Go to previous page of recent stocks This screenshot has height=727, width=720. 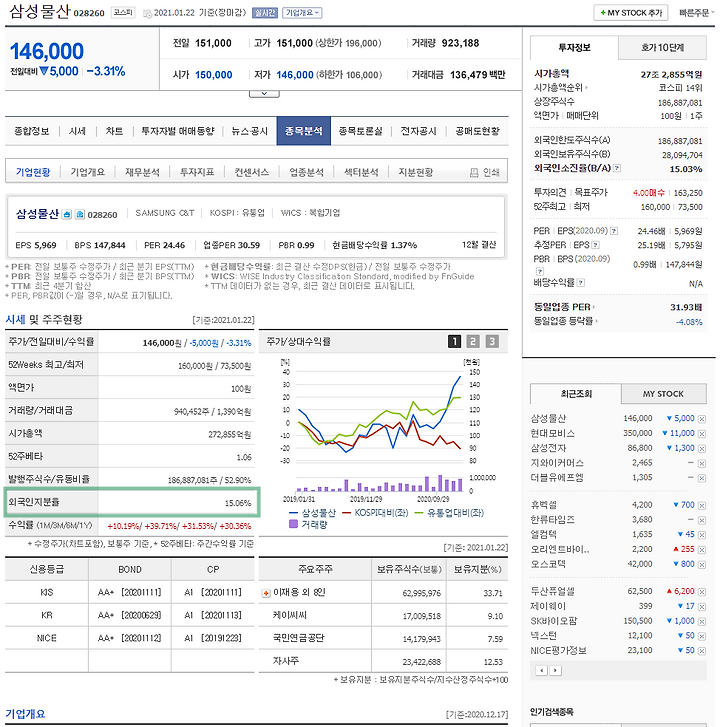point(541,670)
